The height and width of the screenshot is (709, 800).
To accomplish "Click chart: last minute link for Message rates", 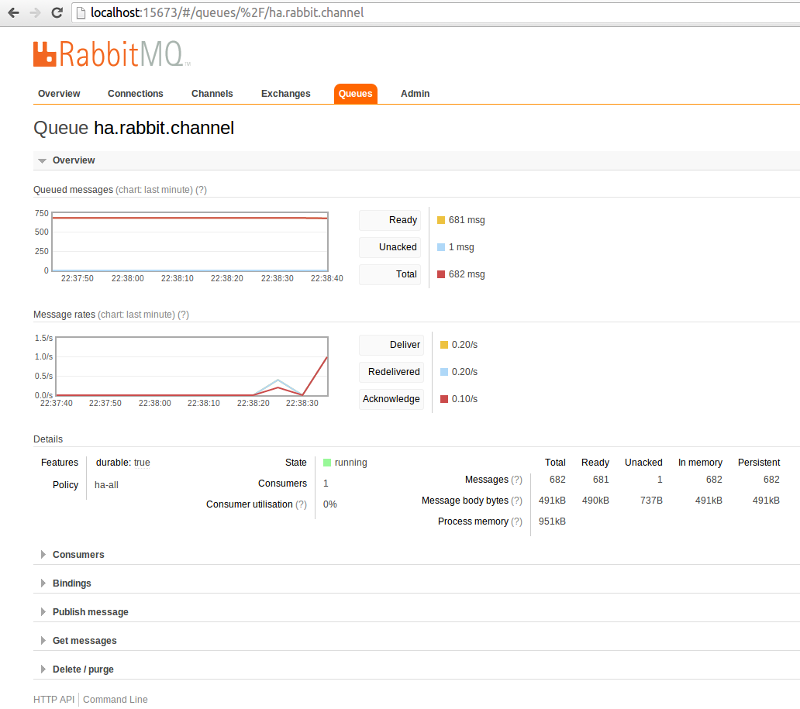I will tap(136, 315).
